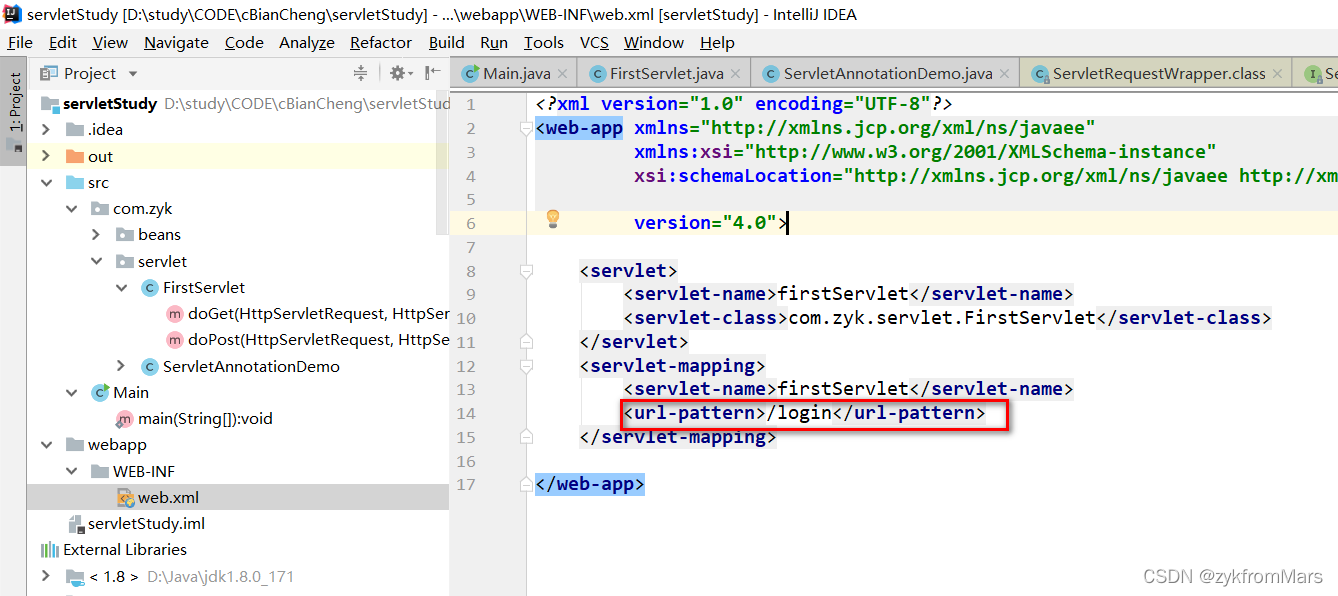
Task: Click the ServletAnnotationDemo class icon in tree
Action: click(150, 367)
